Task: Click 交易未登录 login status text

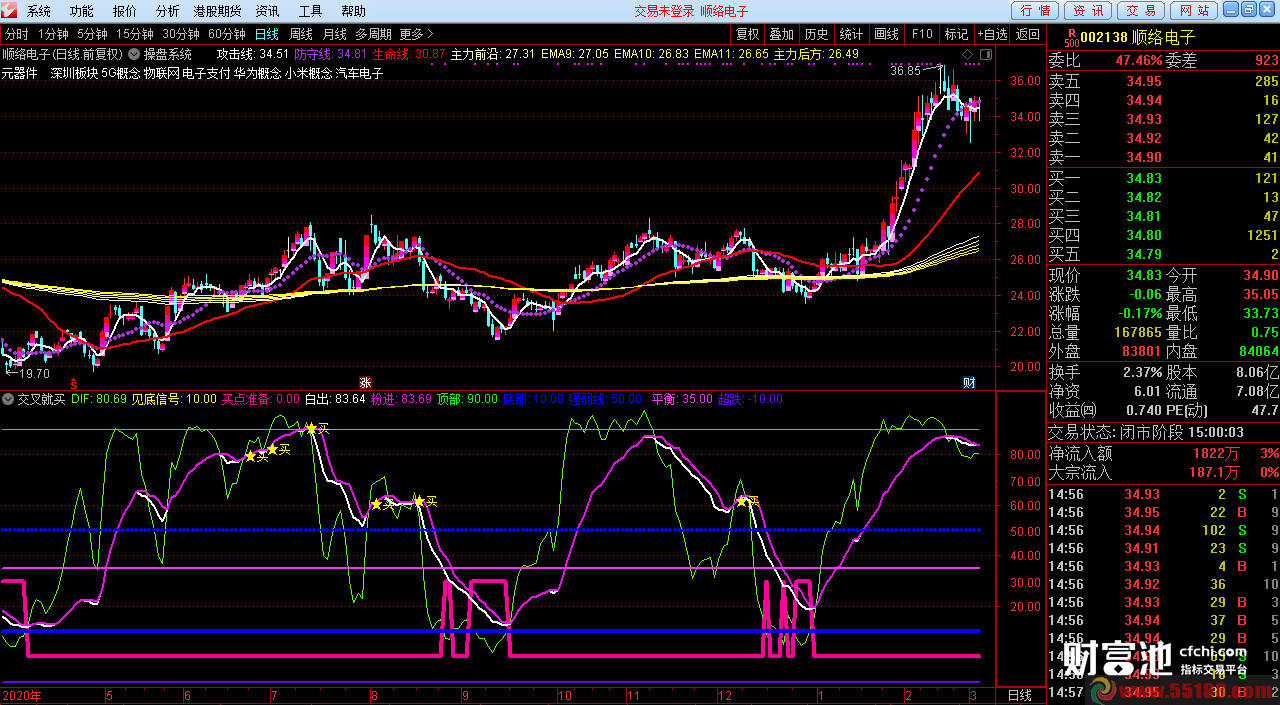Action: [664, 11]
